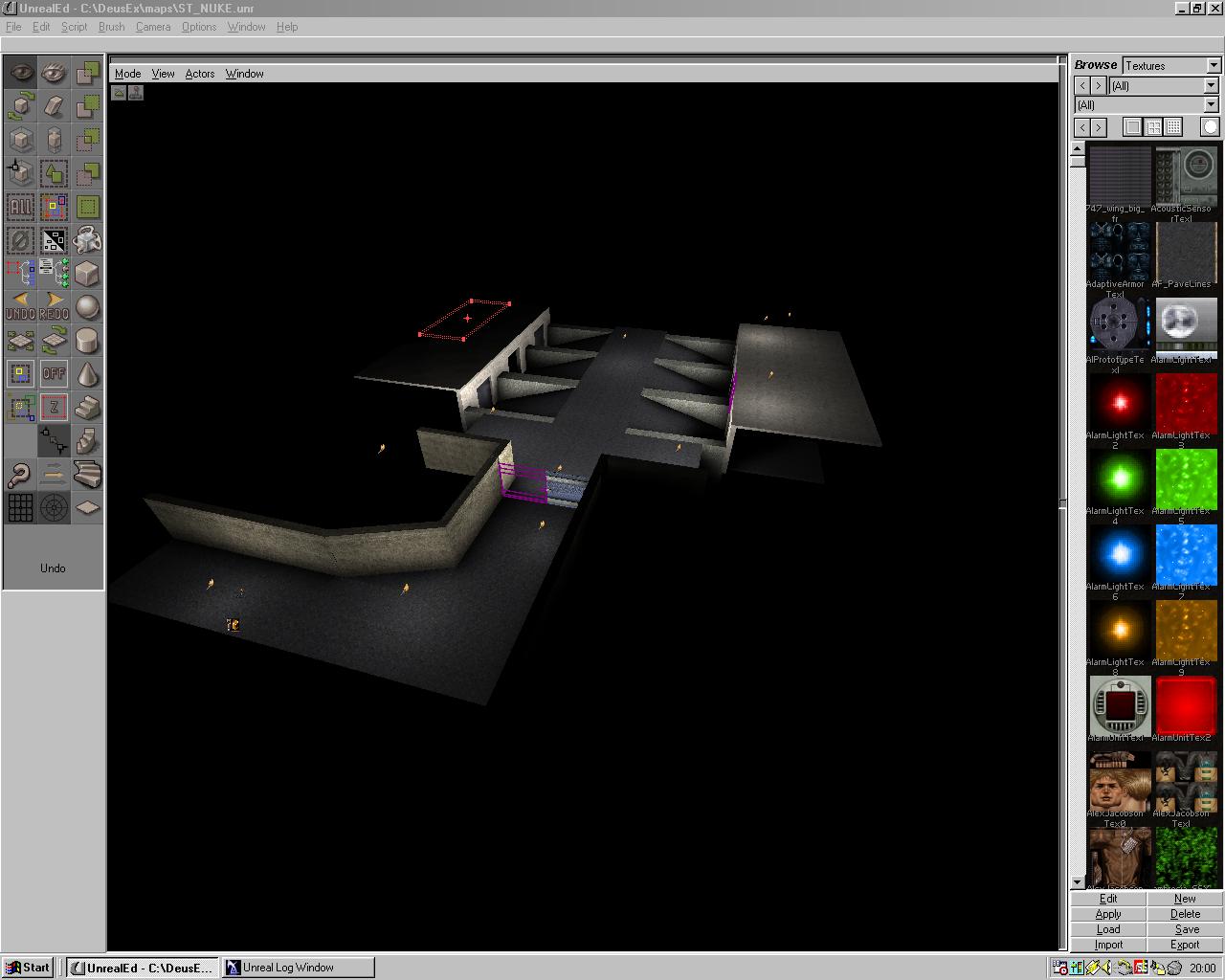Screen dimensions: 1225x980
Task: Click the Select ALL icon
Action: (20, 206)
